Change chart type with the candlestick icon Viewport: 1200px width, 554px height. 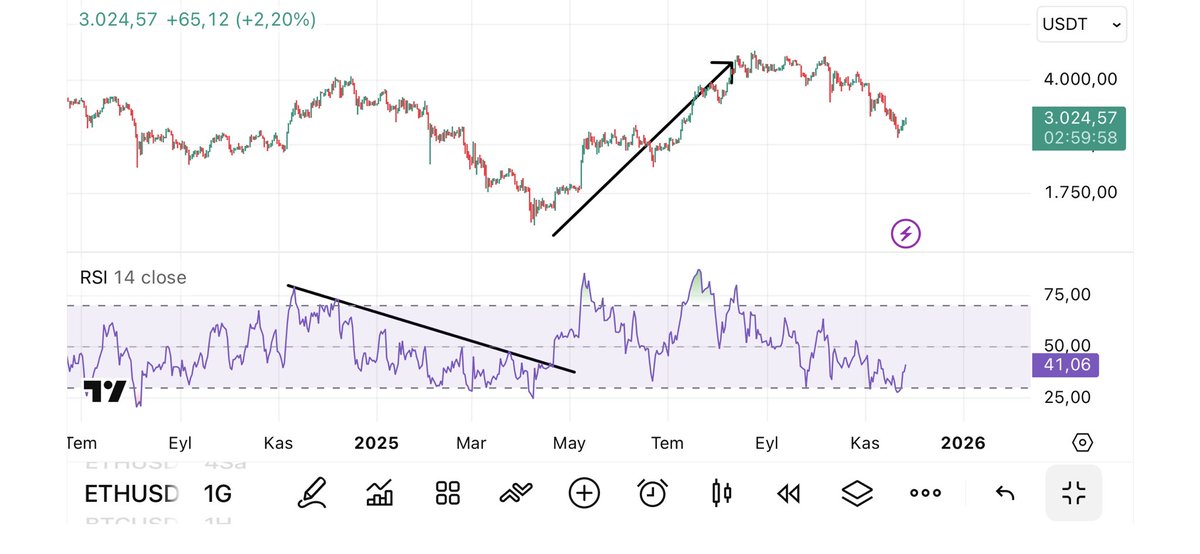(721, 492)
